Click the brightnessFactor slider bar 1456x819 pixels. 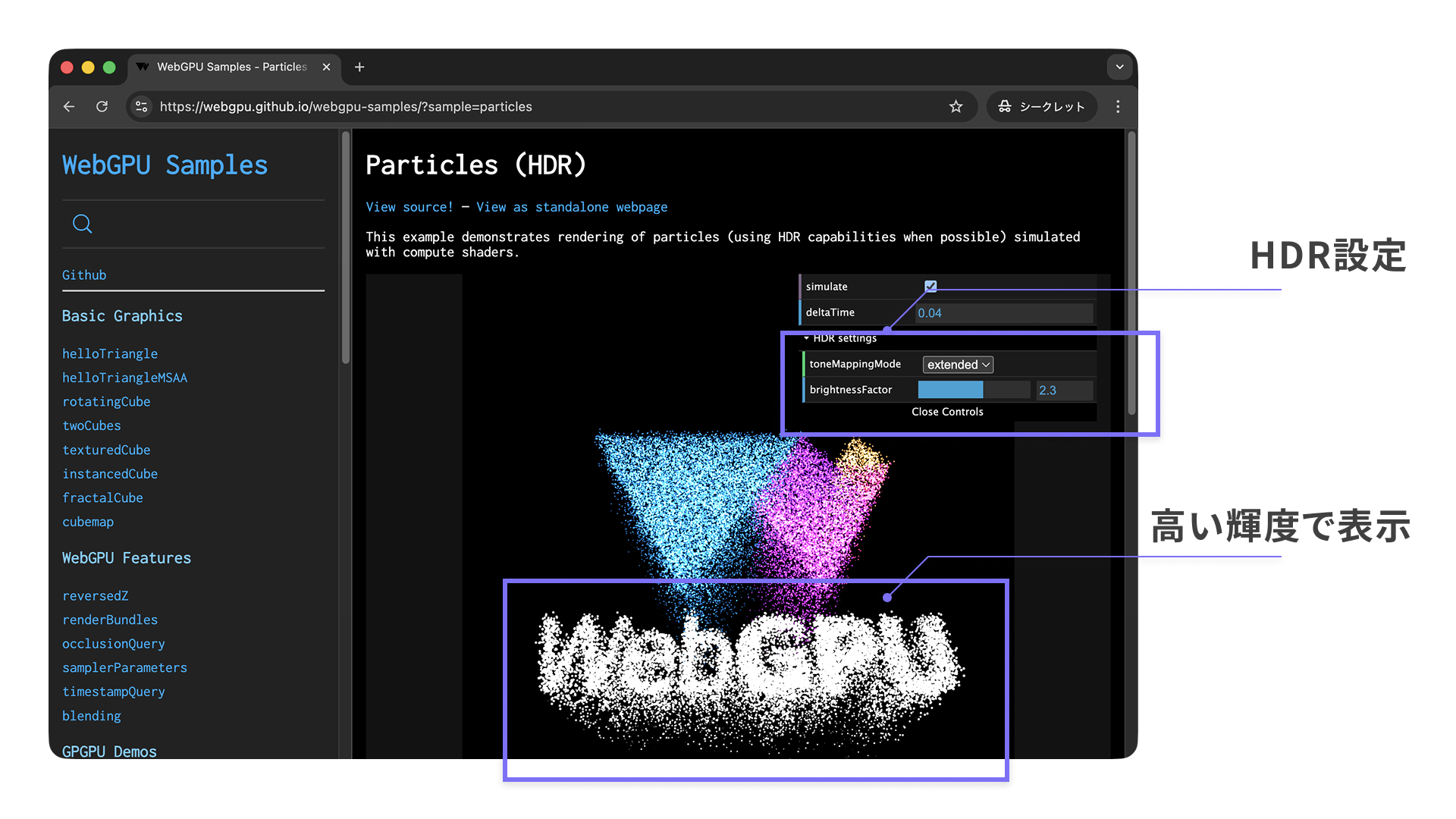[x=974, y=390]
